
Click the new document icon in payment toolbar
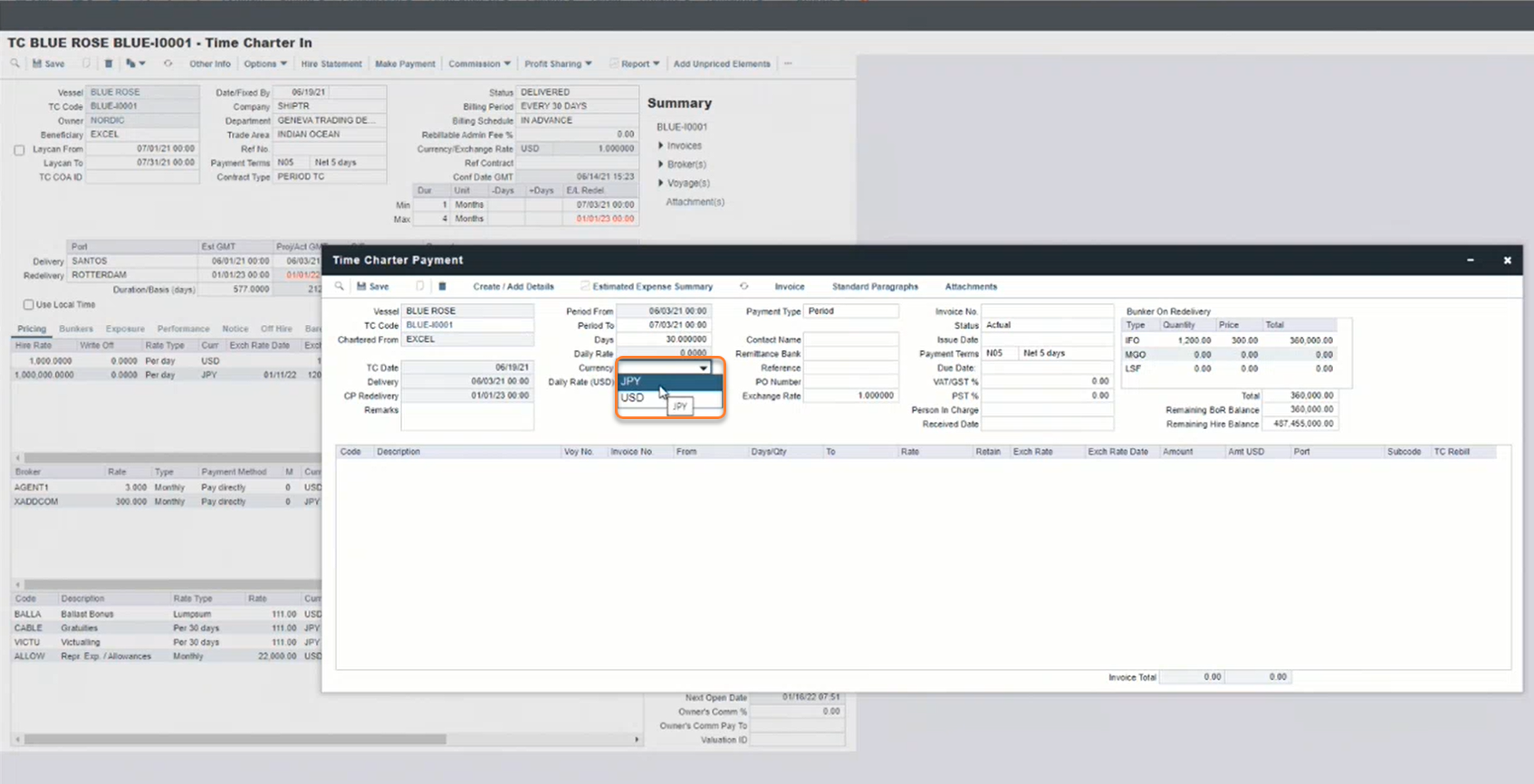coord(419,286)
